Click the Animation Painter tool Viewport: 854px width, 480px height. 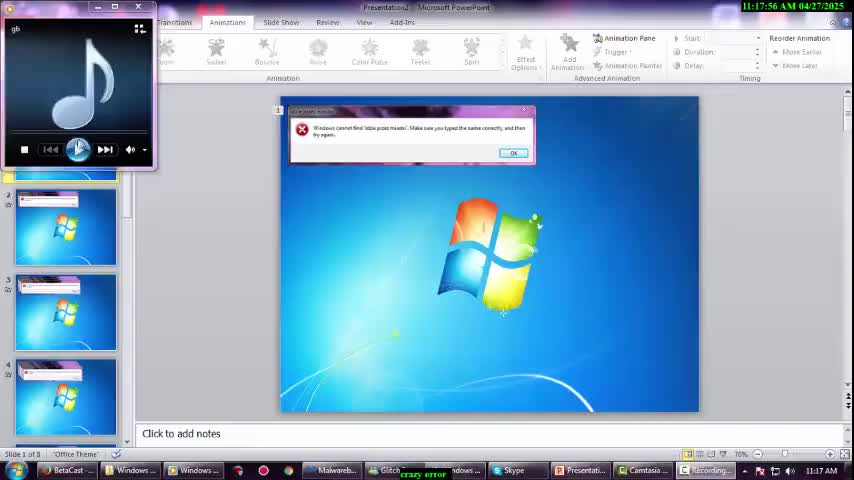[x=627, y=65]
